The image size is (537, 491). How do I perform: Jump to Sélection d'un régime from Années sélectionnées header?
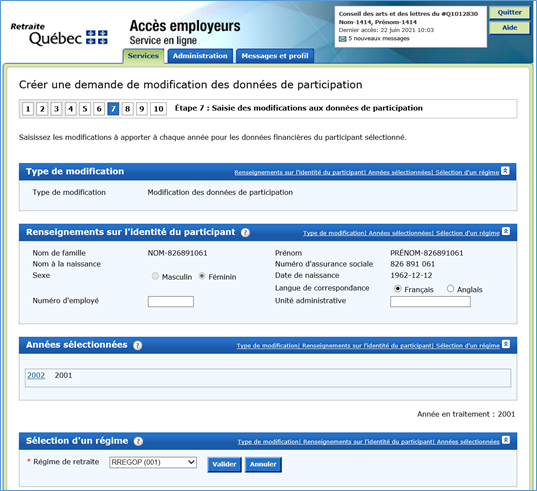[x=468, y=346]
